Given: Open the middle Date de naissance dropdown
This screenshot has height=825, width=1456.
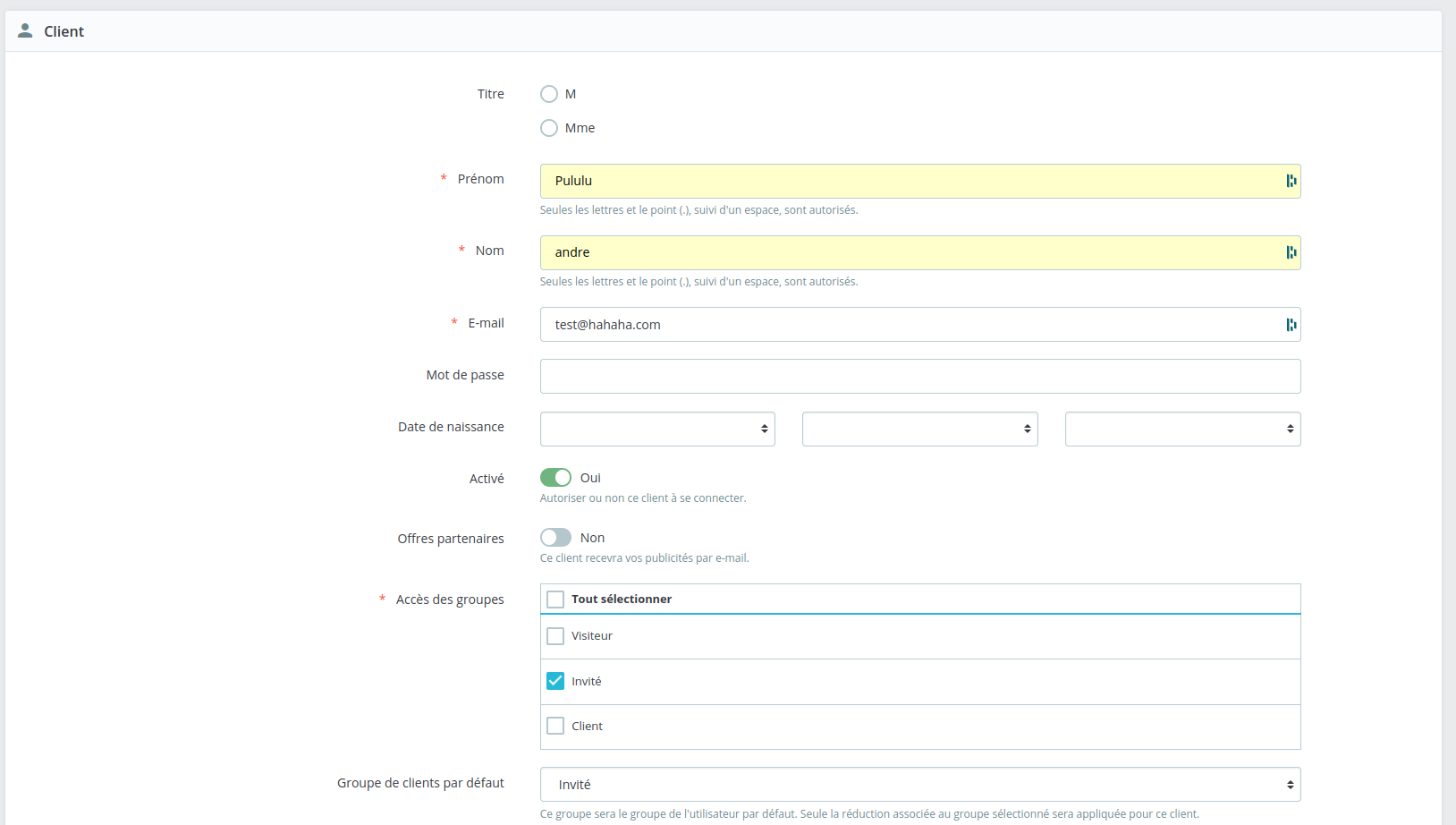Looking at the screenshot, I should (919, 429).
